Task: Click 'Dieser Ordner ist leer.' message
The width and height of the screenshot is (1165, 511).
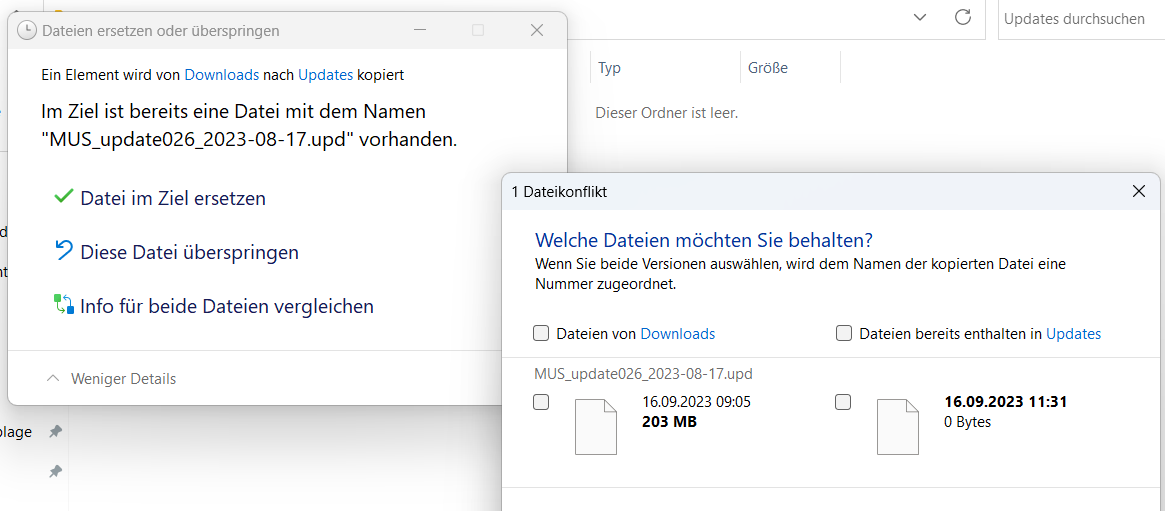Action: click(x=666, y=113)
